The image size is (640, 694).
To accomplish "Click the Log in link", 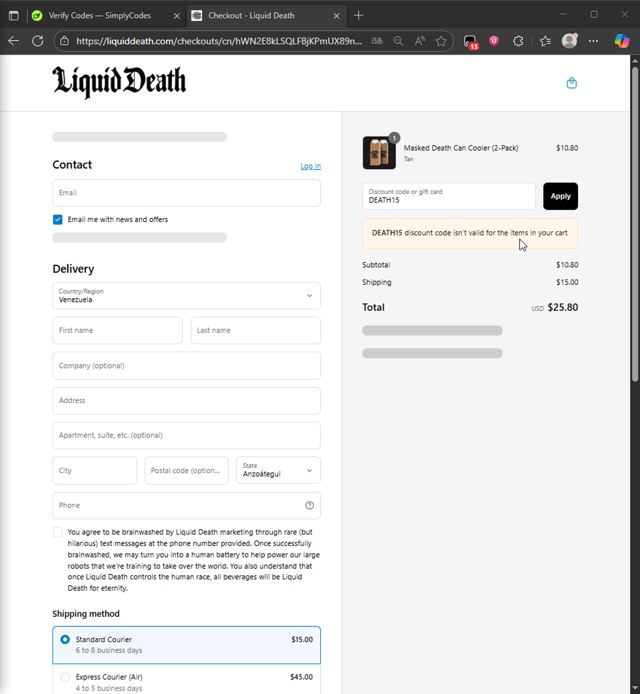I will 311,166.
